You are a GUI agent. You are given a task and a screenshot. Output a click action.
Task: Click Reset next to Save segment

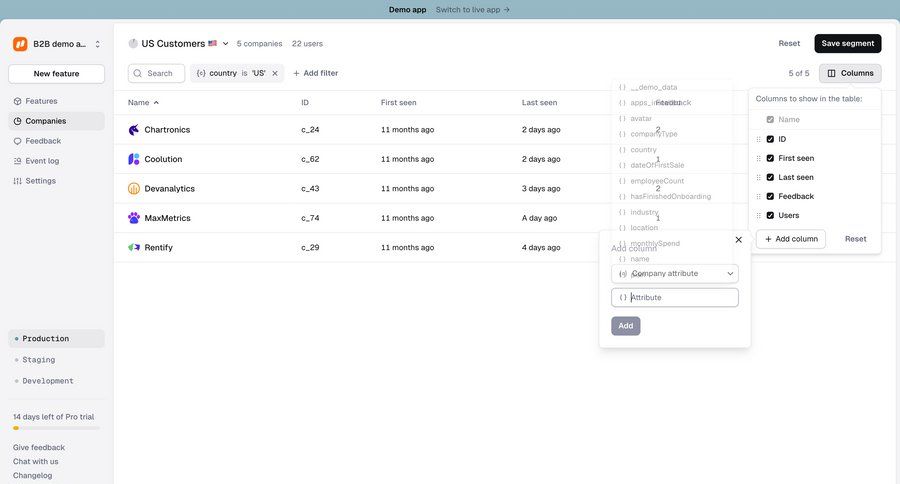point(789,44)
